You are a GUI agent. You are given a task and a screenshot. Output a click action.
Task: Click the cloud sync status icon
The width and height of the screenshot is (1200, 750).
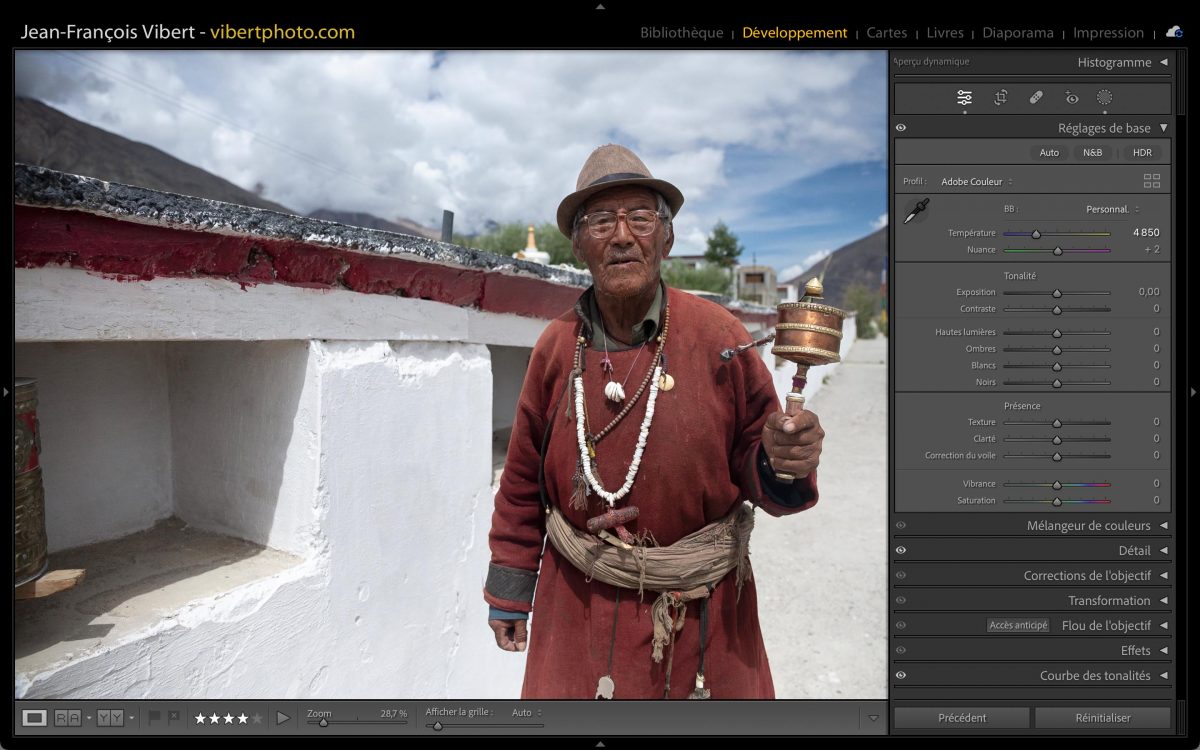click(x=1173, y=32)
